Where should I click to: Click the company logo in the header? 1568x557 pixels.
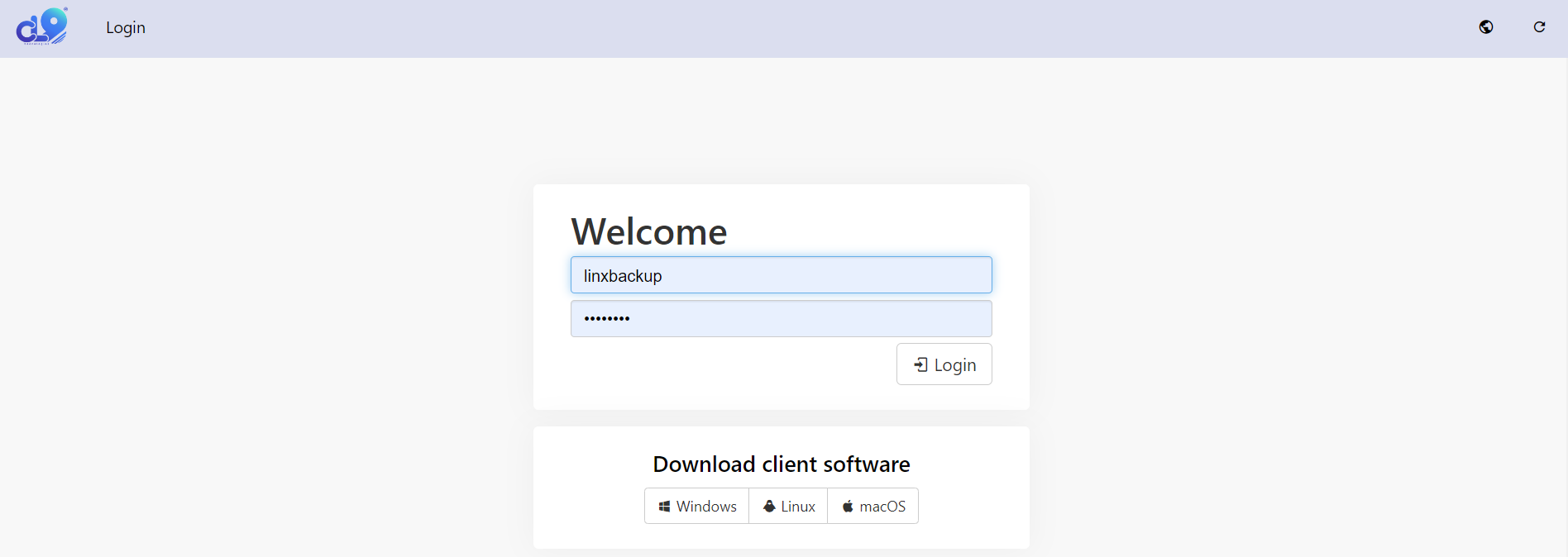coord(42,26)
